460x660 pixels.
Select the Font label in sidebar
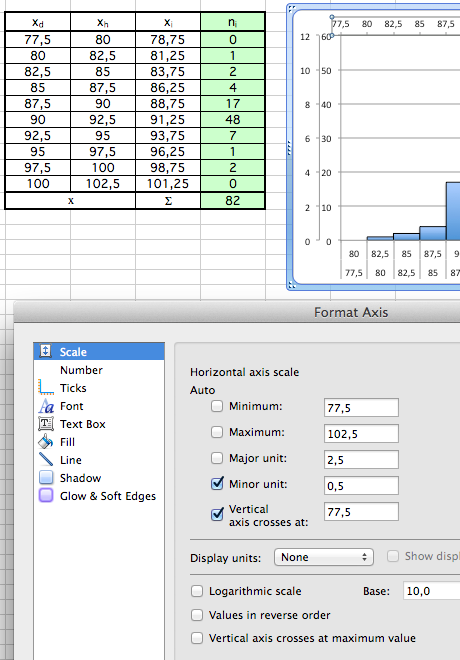[x=72, y=406]
